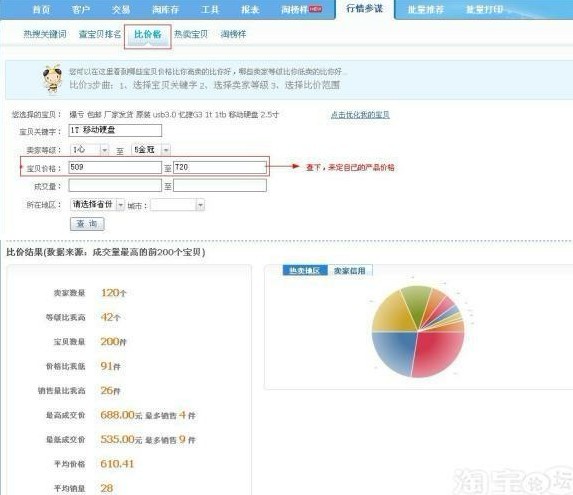
Task: Click the minimum price field showing 509
Action: [x=115, y=167]
